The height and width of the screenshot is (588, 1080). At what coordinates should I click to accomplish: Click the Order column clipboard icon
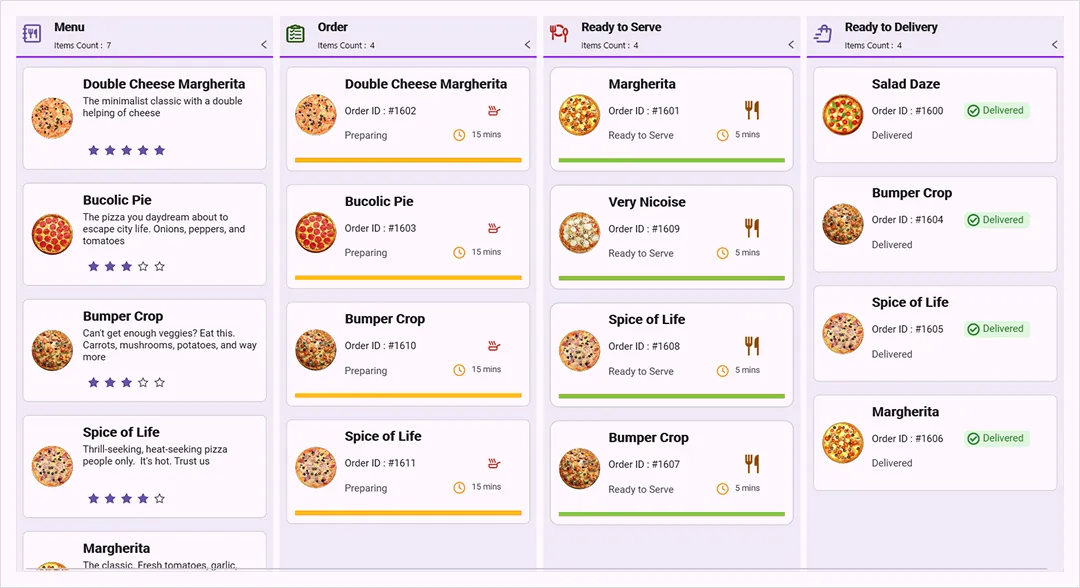click(296, 33)
